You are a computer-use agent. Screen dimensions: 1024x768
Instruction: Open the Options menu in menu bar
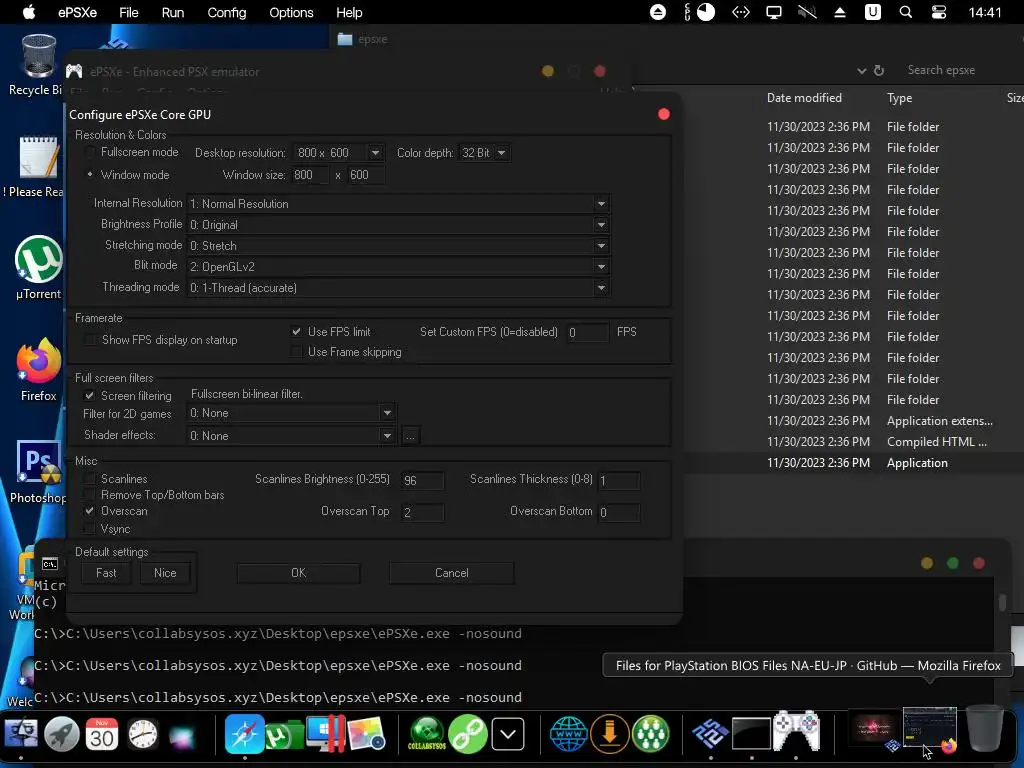291,12
